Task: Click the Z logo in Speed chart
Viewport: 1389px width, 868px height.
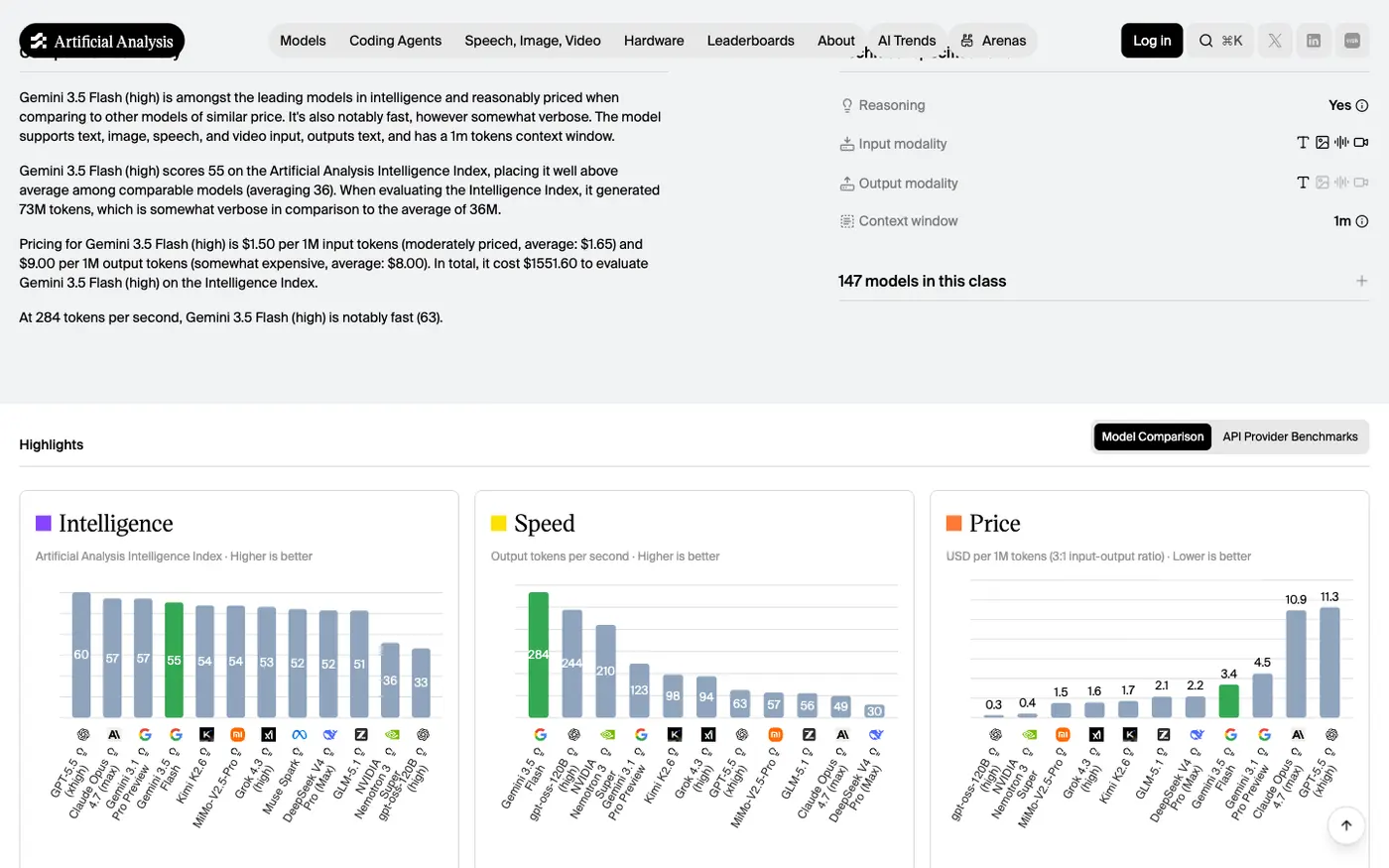Action: coord(809,735)
